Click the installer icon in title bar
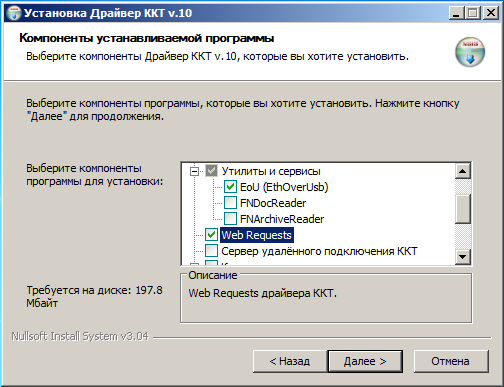The height and width of the screenshot is (387, 504). point(14,13)
